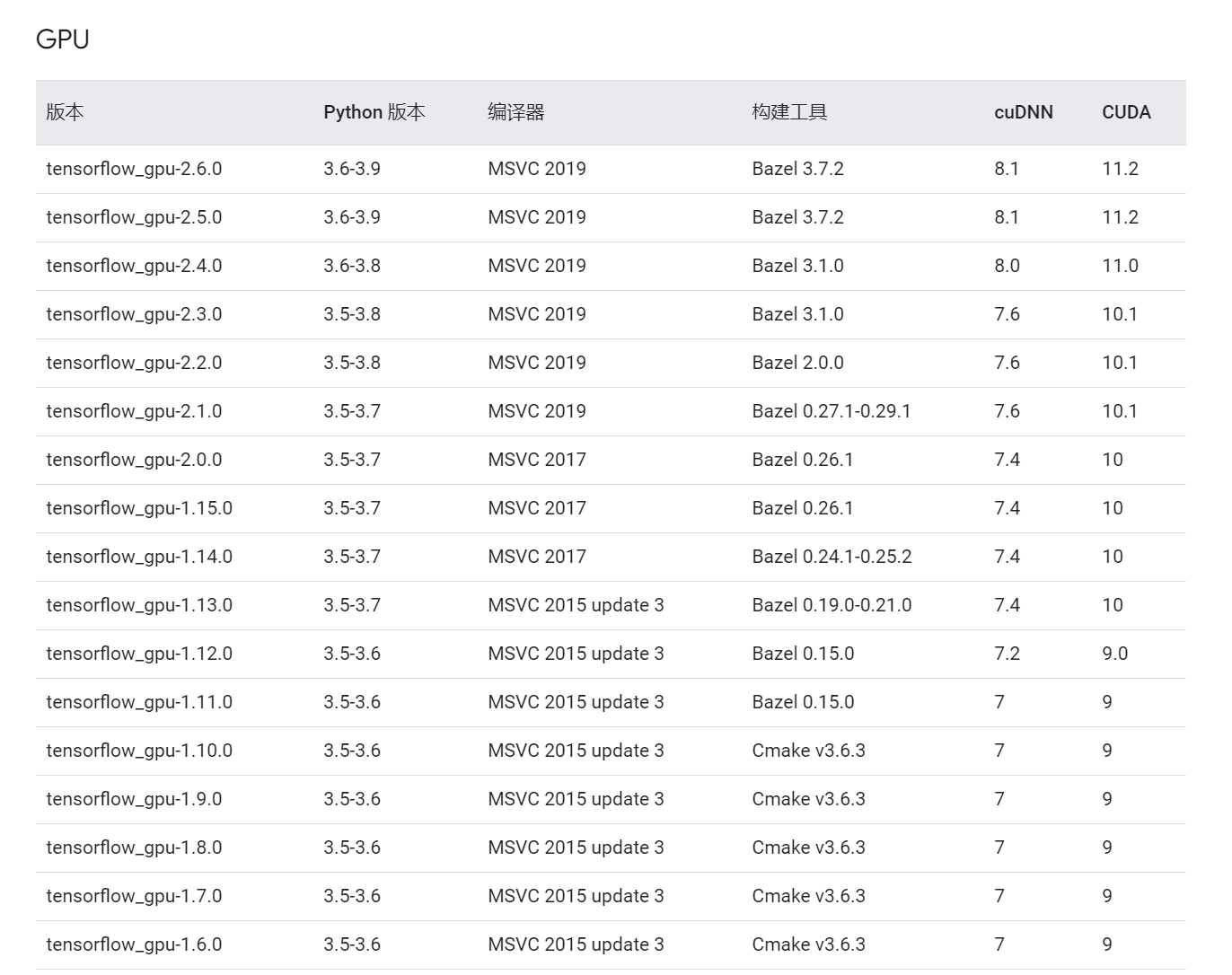Select tensorflow_gpu-2.6.0 cell

[x=134, y=169]
